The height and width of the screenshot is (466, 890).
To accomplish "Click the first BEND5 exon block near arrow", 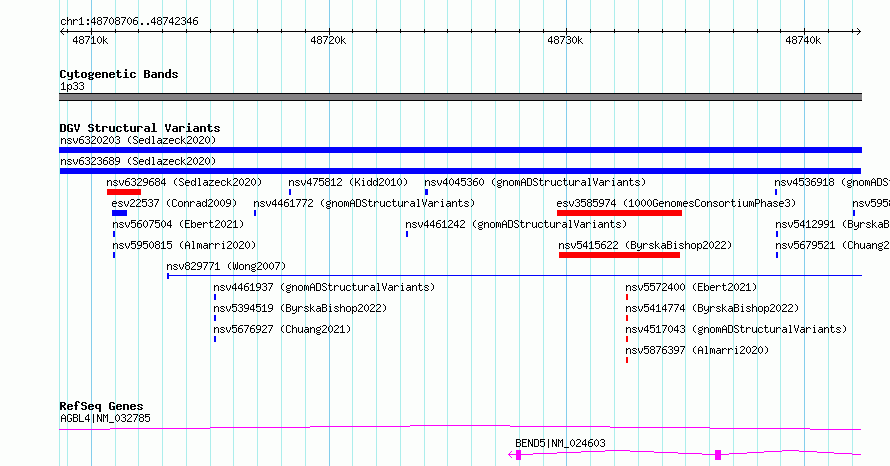I will tap(518, 455).
